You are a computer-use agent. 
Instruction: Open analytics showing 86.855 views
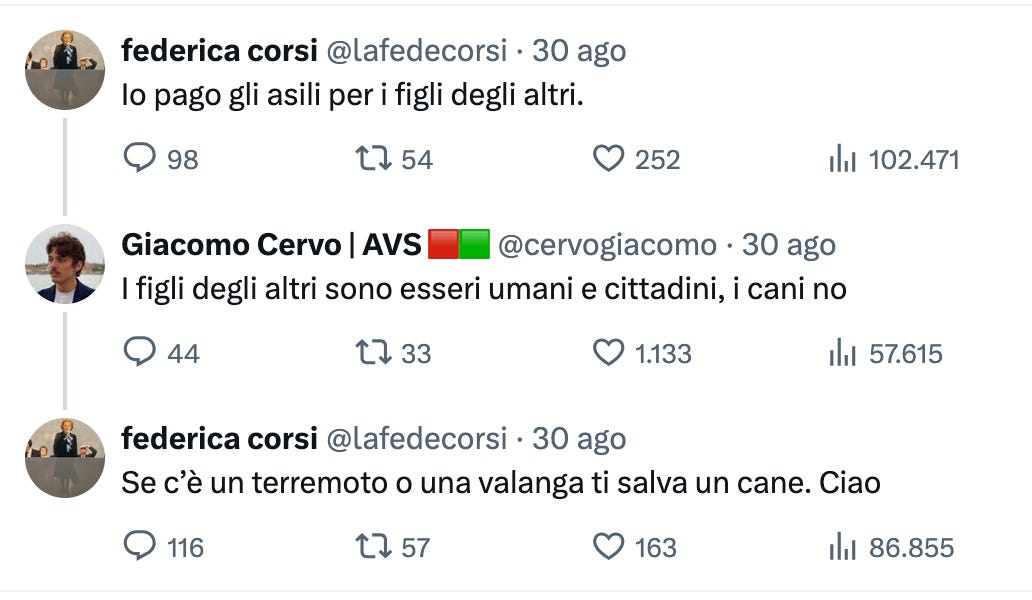click(x=842, y=547)
